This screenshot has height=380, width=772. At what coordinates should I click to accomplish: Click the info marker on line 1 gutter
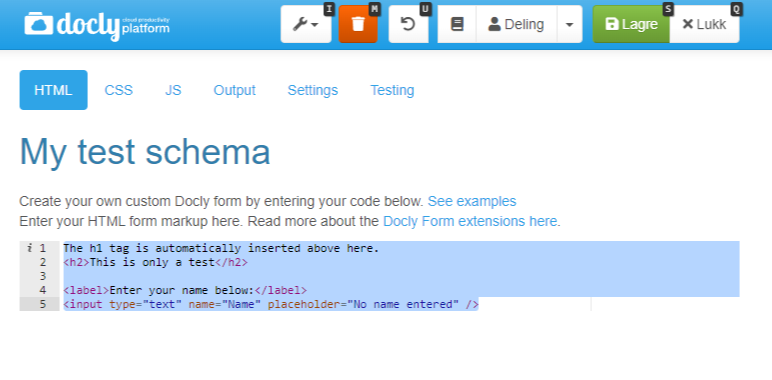[x=30, y=248]
